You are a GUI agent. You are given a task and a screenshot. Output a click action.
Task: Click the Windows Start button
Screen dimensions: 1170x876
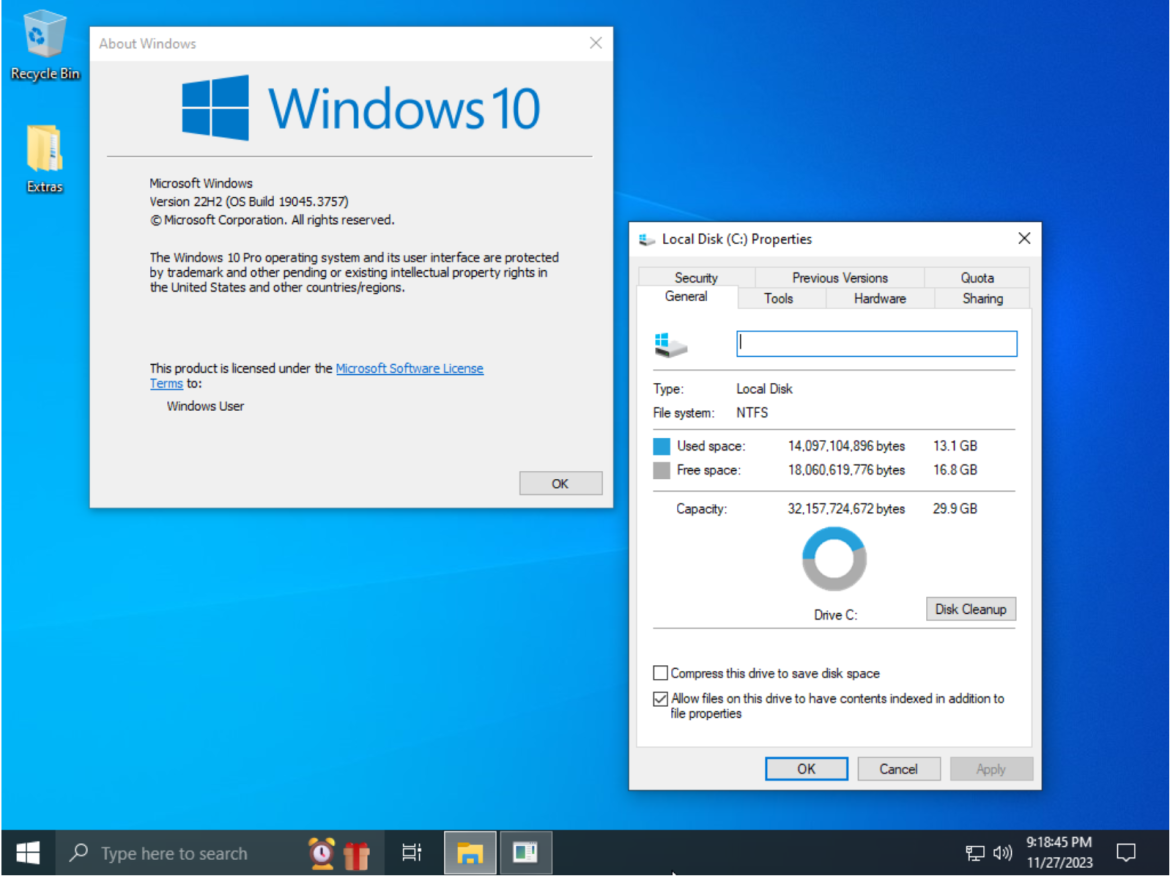click(x=28, y=853)
